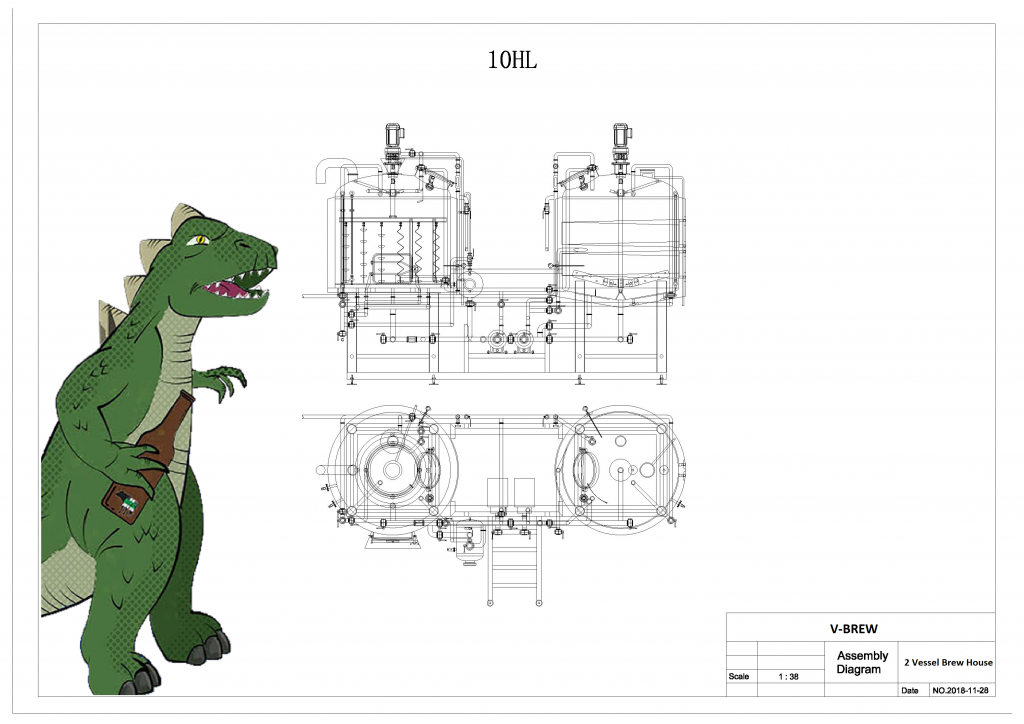Click the beer bottle label

tap(129, 503)
